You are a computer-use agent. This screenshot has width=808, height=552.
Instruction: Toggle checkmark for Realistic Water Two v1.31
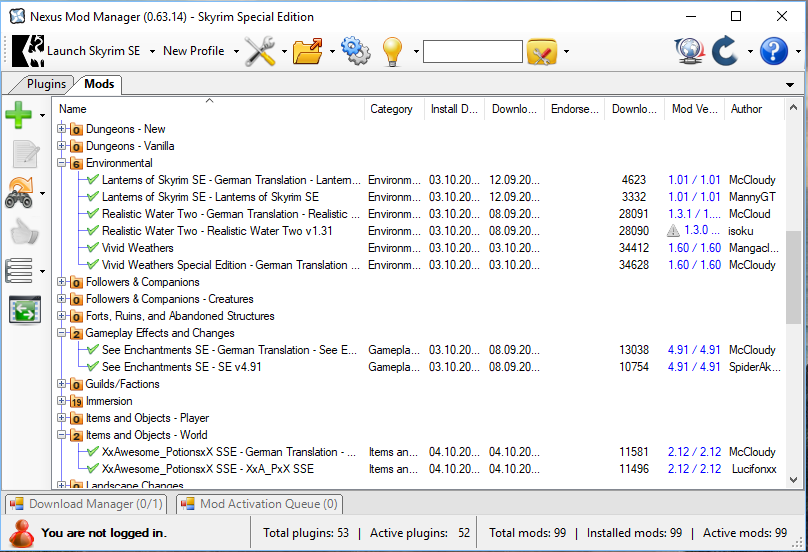pos(93,231)
